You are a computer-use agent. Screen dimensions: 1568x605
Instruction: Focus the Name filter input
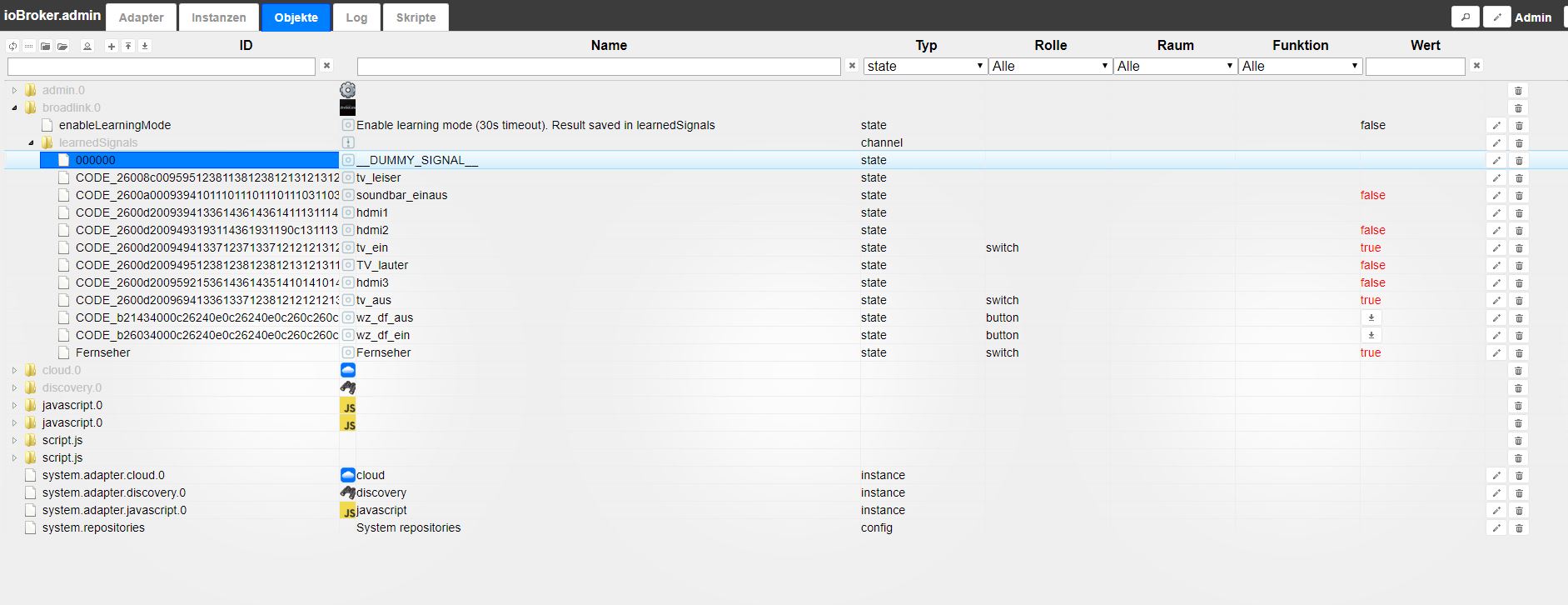point(599,67)
